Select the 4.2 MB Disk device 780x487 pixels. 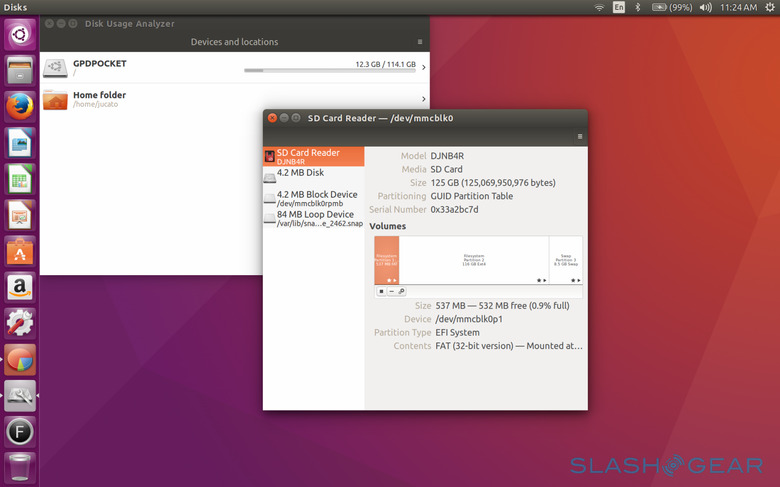[x=314, y=176]
